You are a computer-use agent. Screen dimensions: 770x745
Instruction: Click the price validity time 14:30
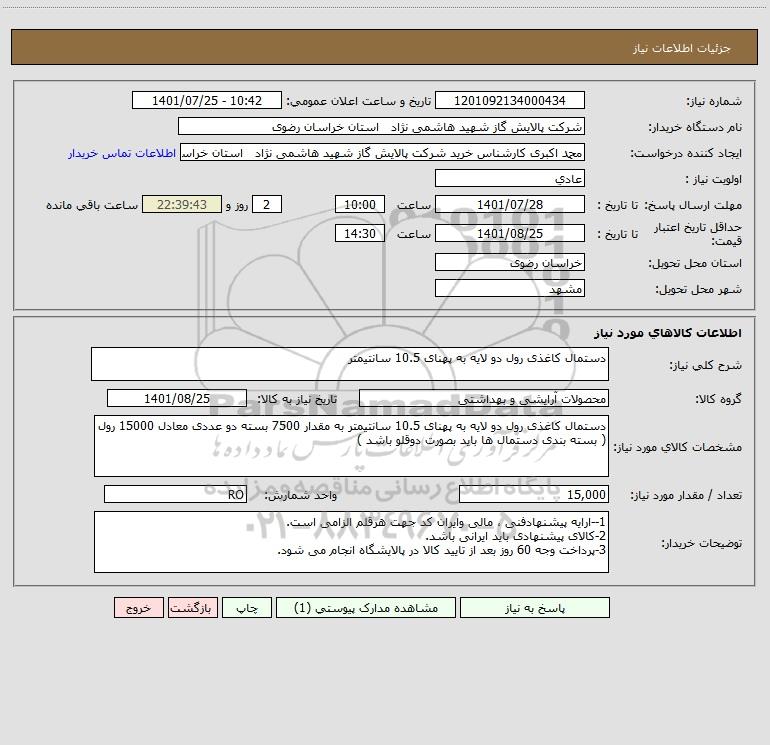click(359, 233)
